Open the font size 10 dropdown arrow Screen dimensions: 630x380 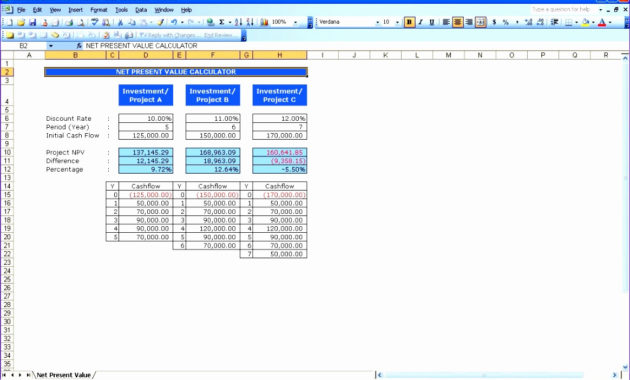397,22
